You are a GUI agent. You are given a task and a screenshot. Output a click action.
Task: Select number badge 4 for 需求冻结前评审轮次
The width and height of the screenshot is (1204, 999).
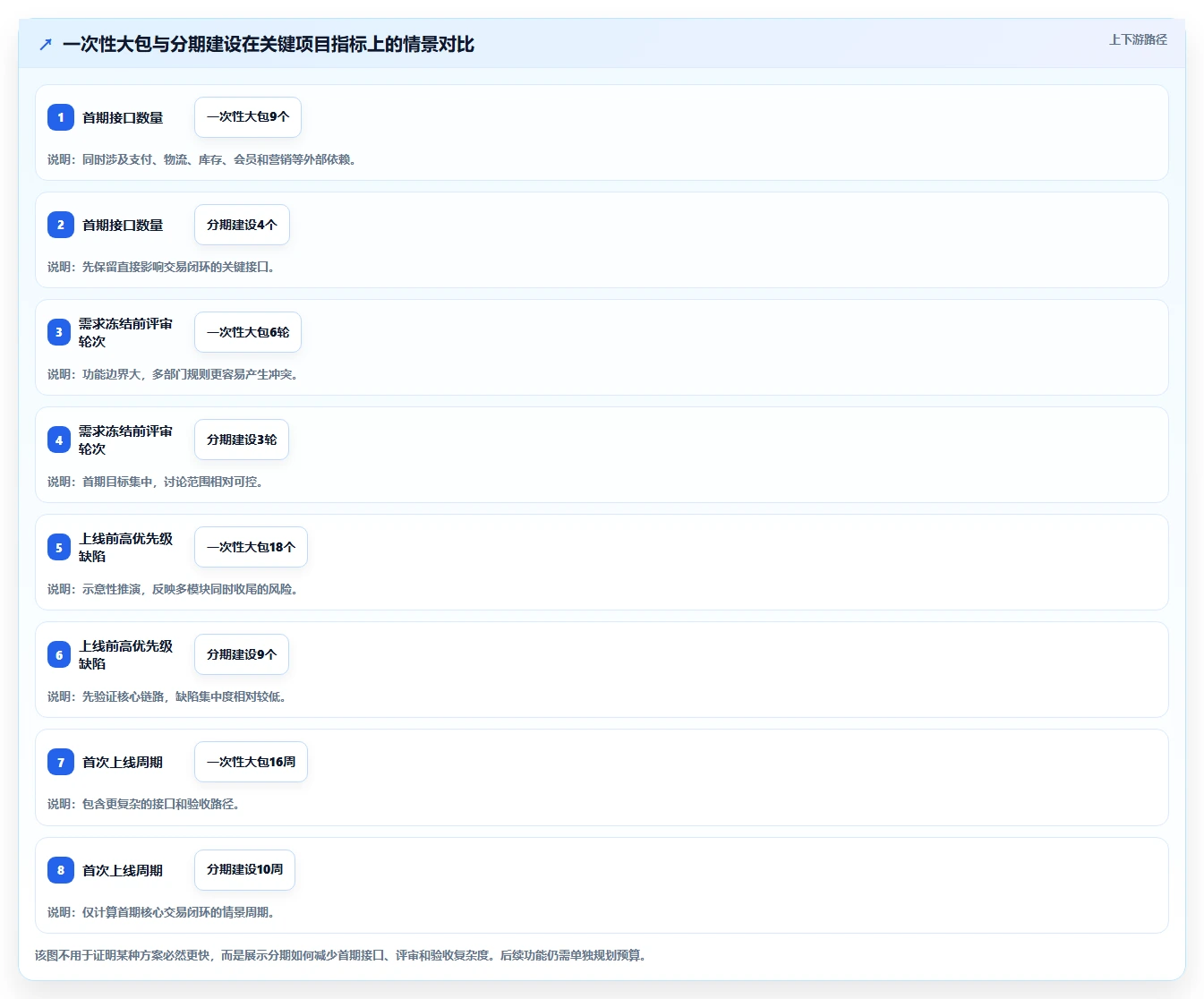tap(59, 440)
